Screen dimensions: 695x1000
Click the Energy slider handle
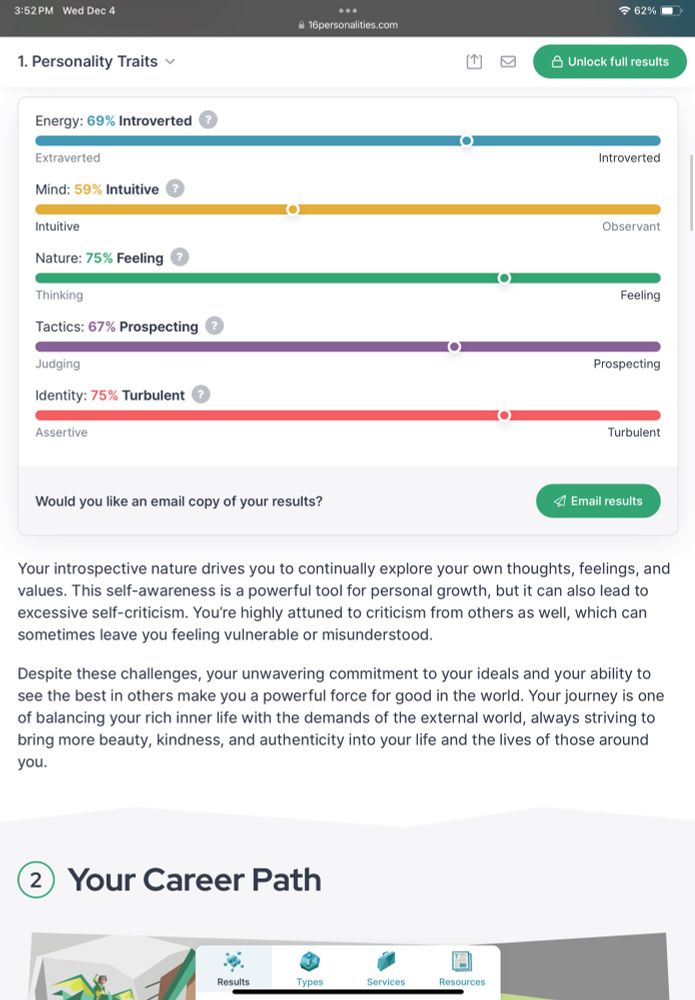466,141
